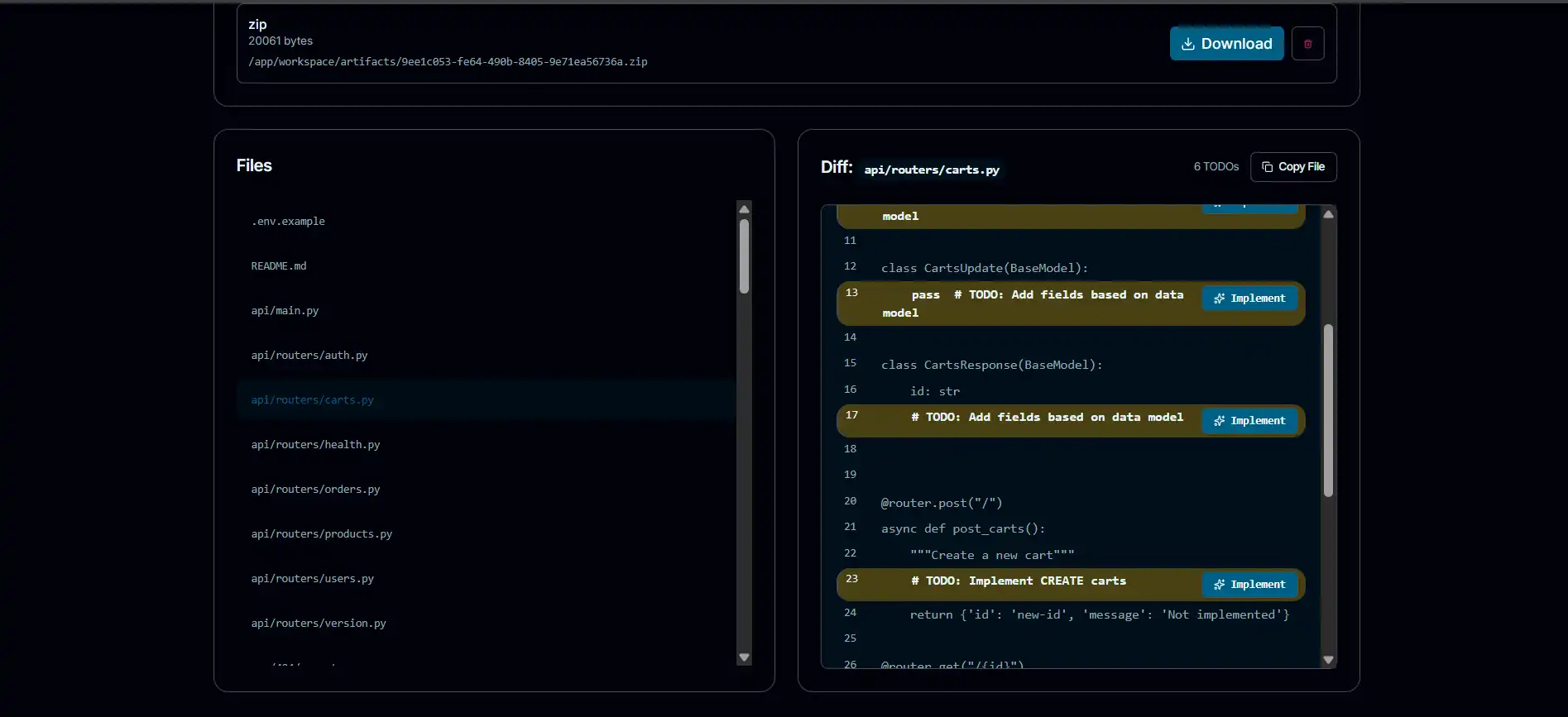Click Diff panel scrollbar down arrow
1568x717 pixels.
click(1328, 660)
